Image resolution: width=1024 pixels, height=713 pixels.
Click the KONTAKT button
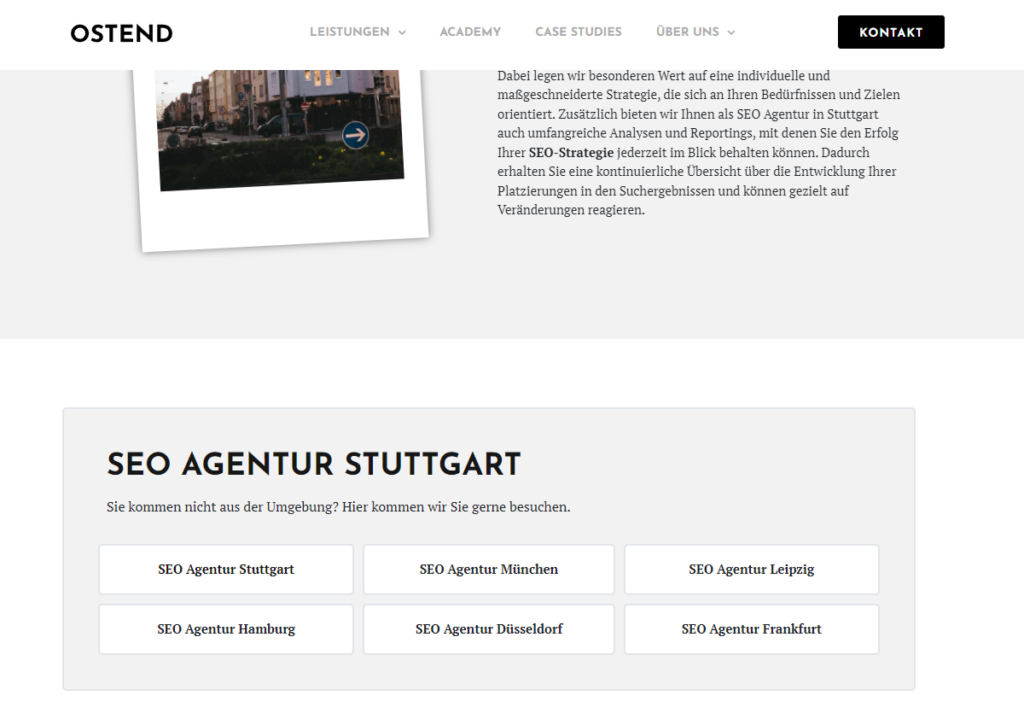[890, 31]
